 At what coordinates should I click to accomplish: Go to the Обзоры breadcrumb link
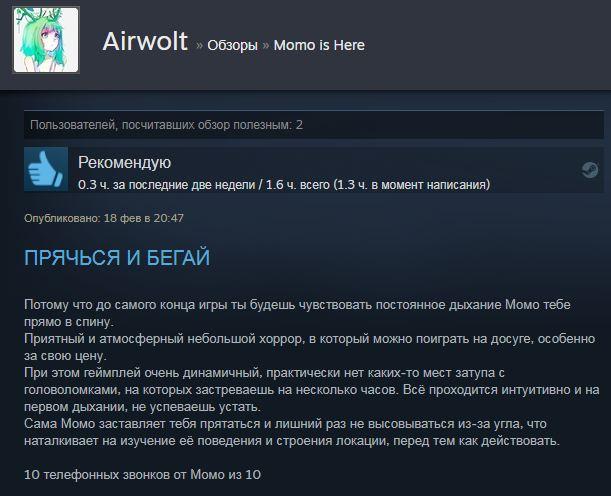(232, 45)
